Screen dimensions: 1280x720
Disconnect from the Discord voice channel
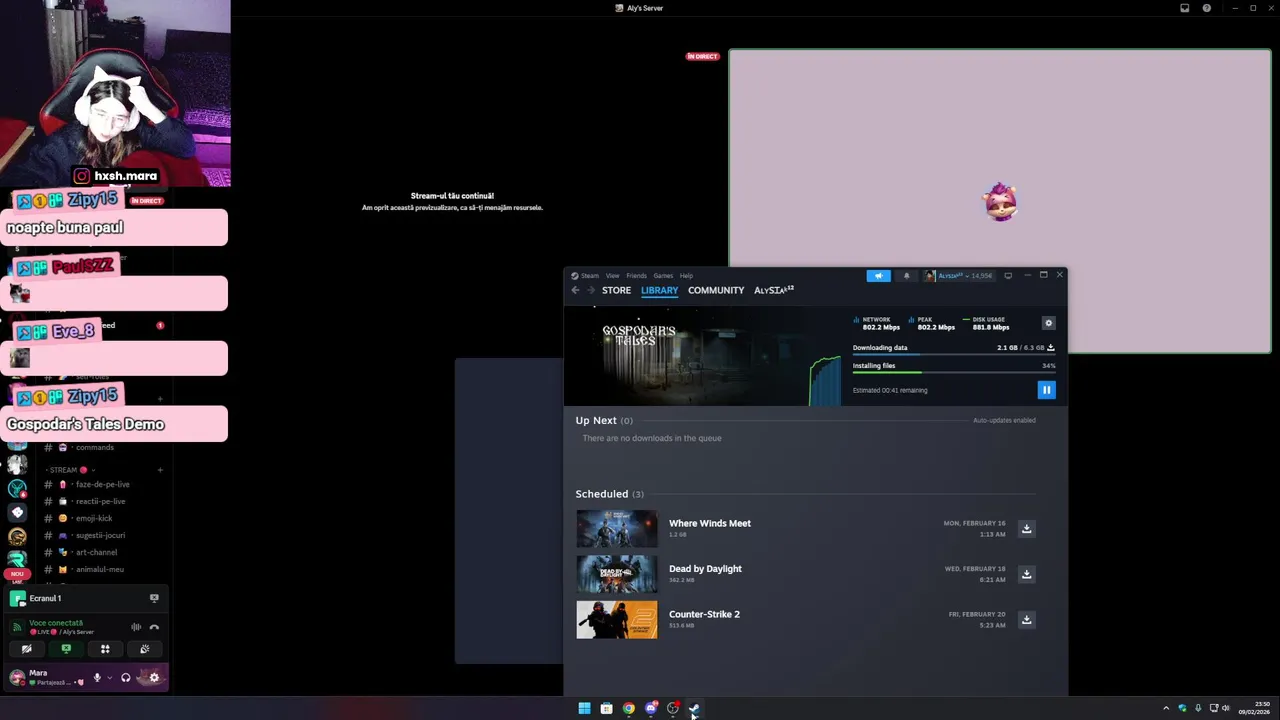click(x=154, y=627)
